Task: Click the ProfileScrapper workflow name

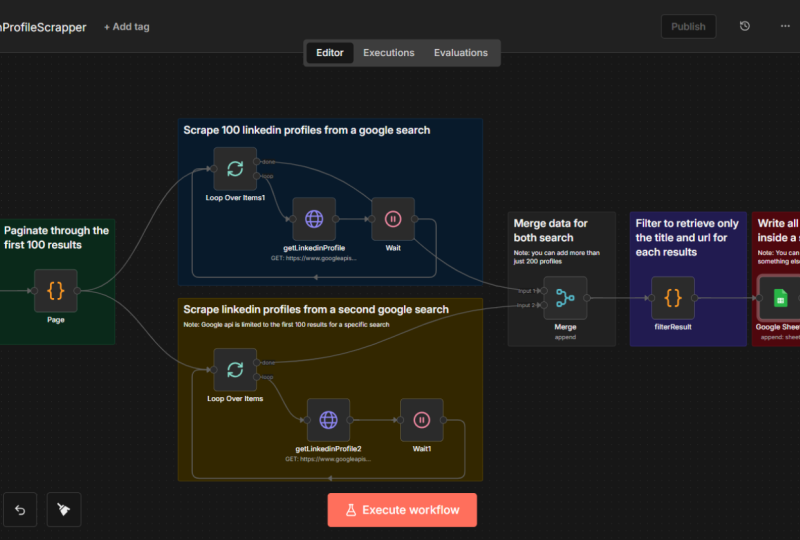Action: [x=43, y=27]
